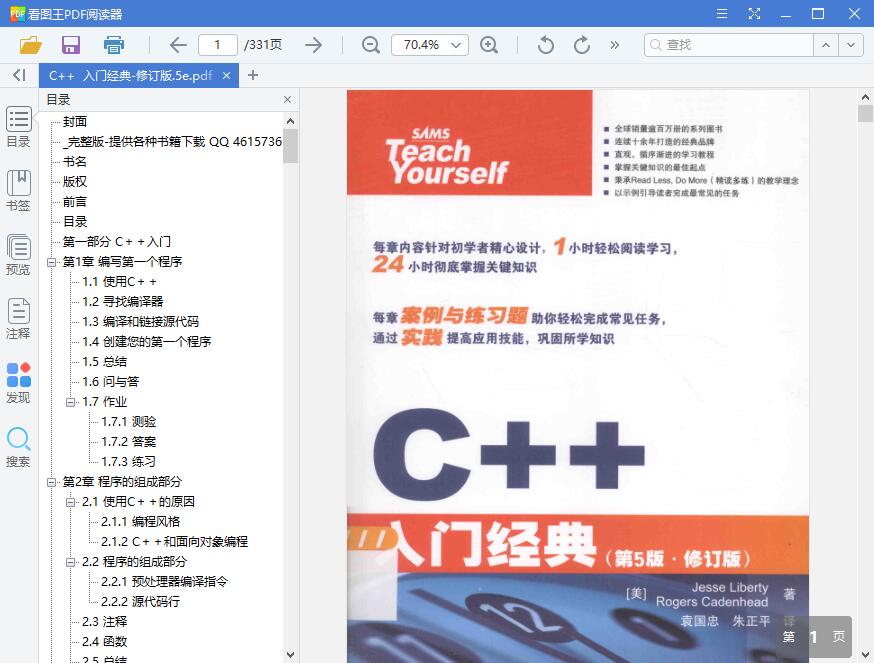
Task: Jump to 版权 outline entry
Action: pos(75,182)
